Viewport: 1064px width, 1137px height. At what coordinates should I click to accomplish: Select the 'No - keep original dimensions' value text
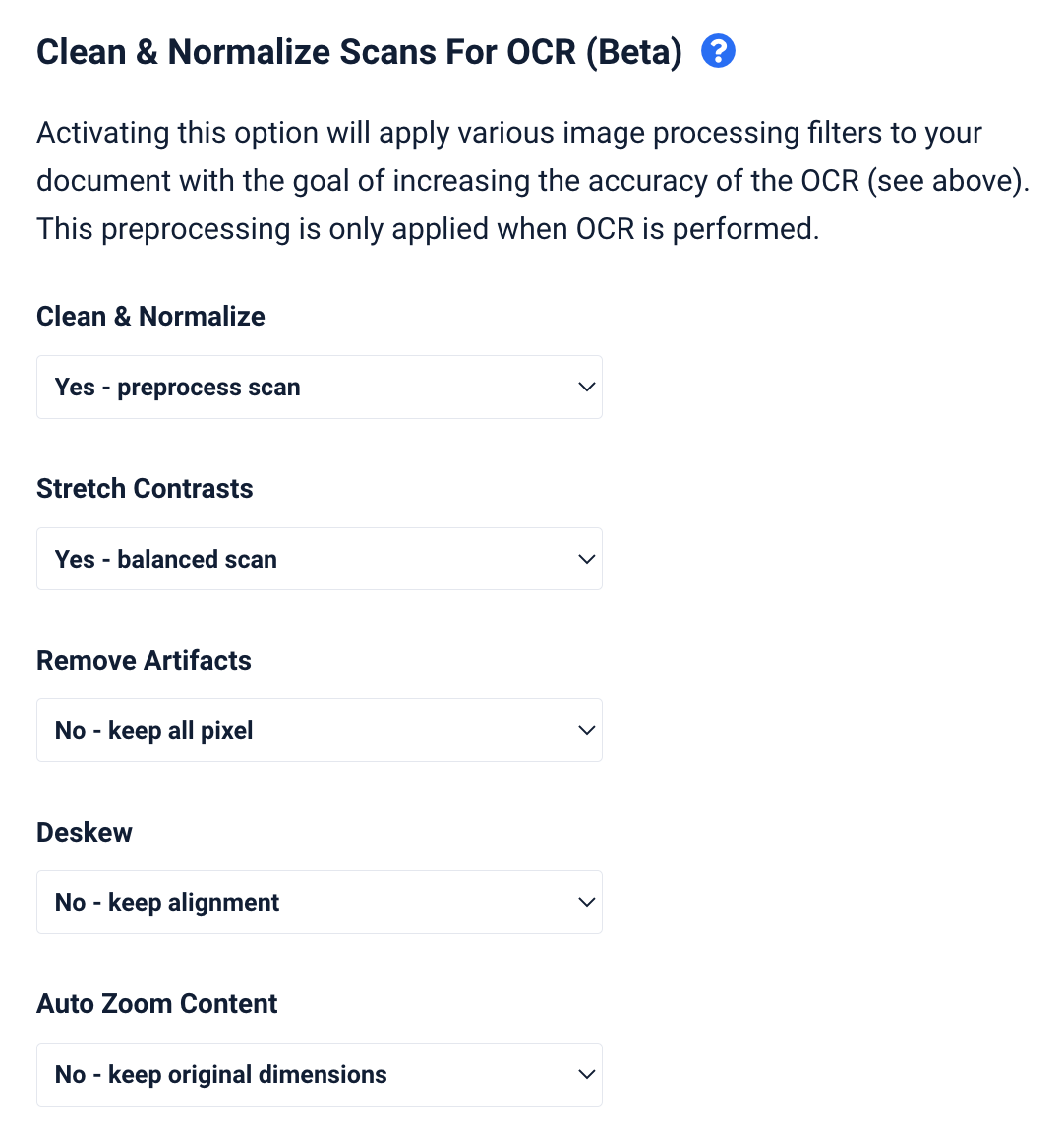[x=221, y=1074]
